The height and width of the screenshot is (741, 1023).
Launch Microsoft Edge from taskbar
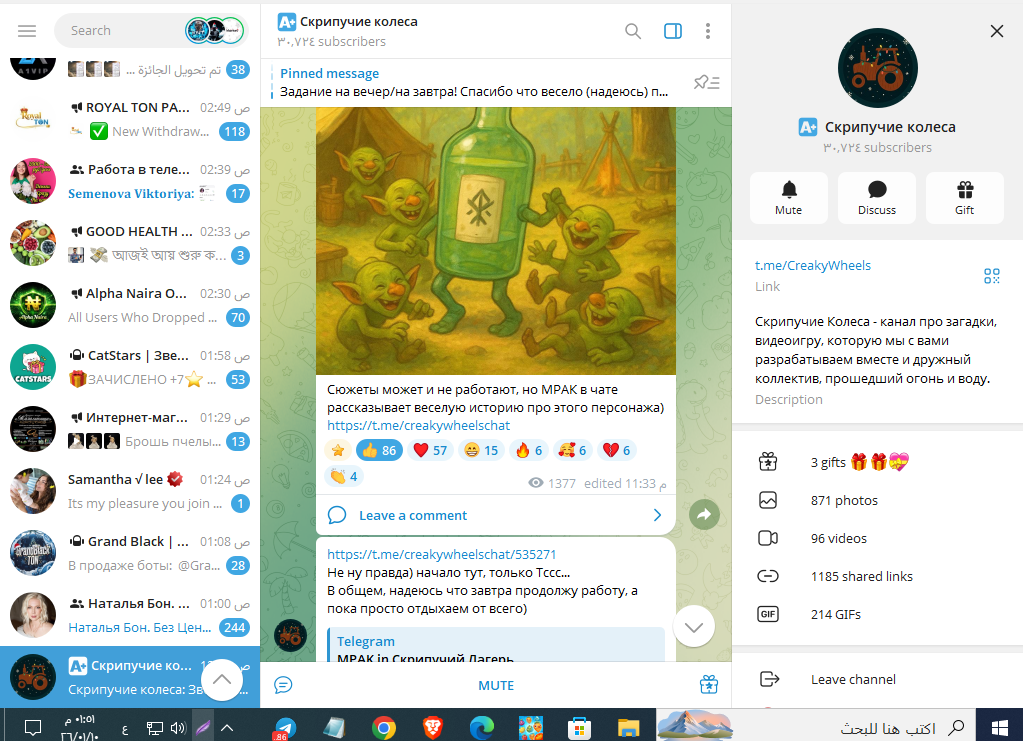pos(481,727)
